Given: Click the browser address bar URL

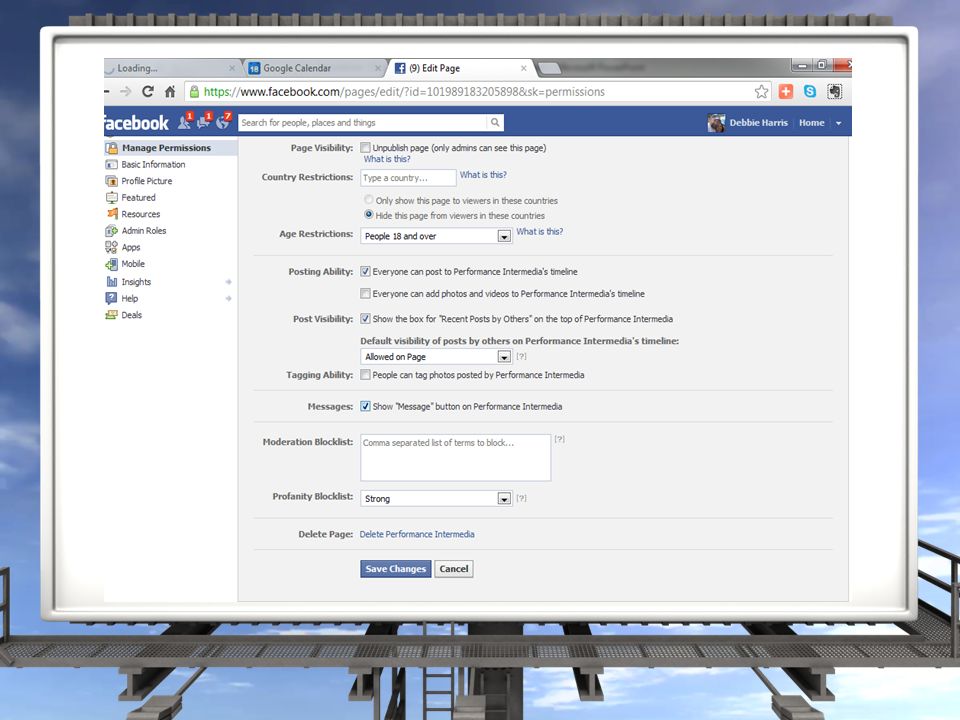Looking at the screenshot, I should pos(404,92).
